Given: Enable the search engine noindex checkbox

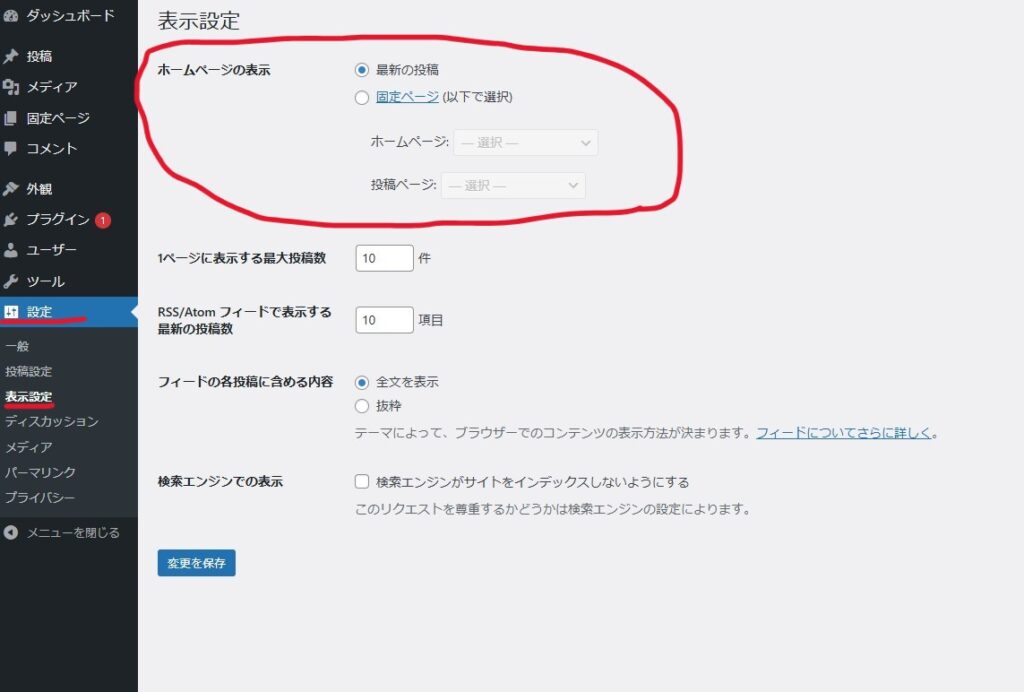Looking at the screenshot, I should point(362,482).
